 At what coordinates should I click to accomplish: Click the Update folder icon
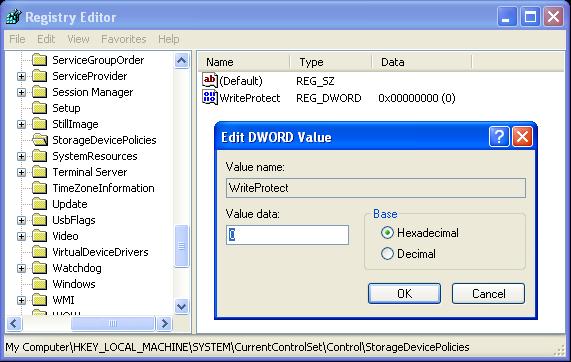39,204
